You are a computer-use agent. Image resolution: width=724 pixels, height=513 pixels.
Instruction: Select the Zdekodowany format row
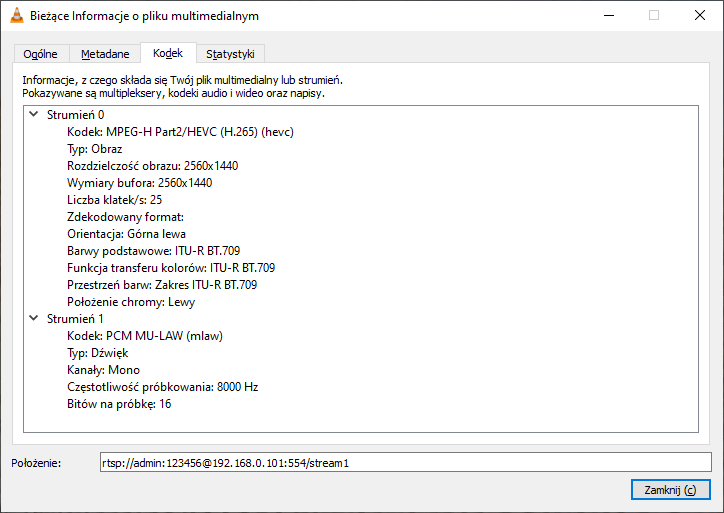coord(125,217)
